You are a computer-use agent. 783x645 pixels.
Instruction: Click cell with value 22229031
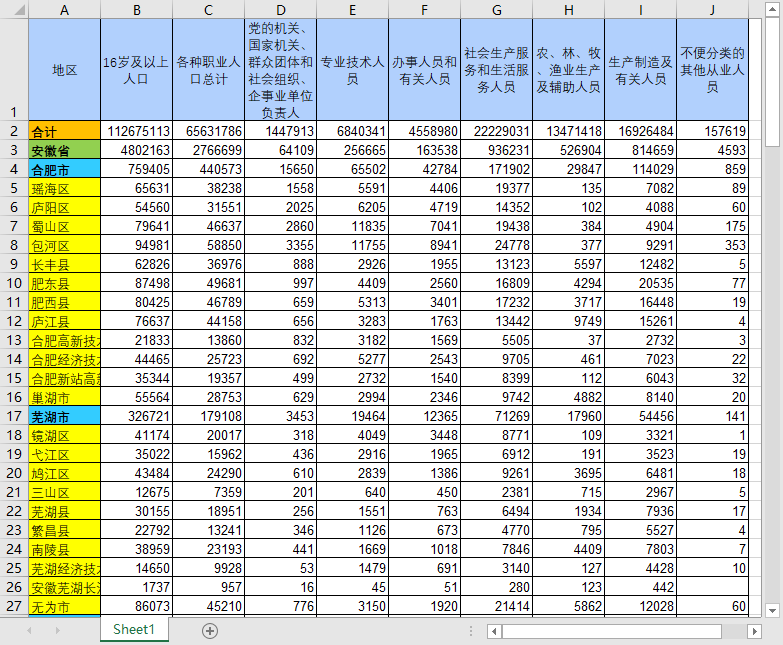pos(496,131)
